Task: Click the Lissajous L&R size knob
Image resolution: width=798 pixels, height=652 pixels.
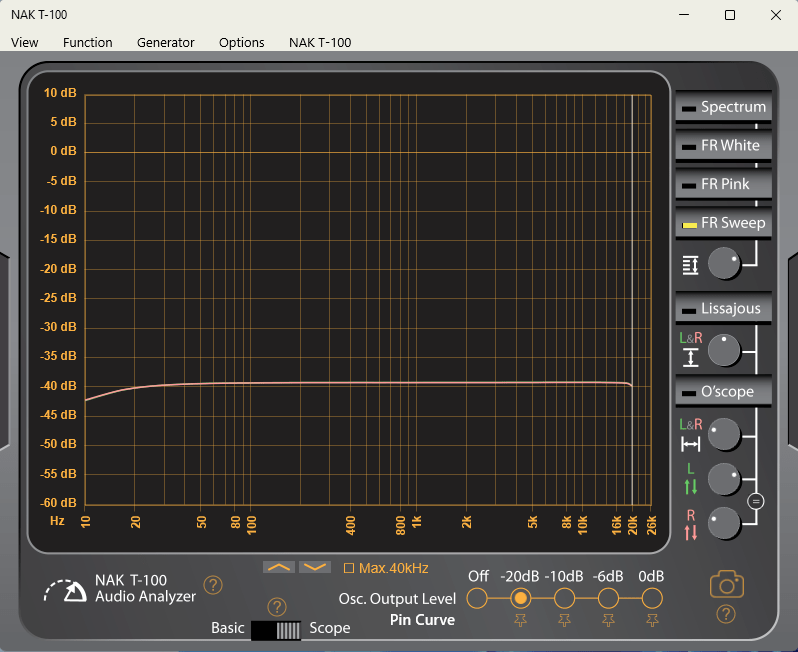Action: (x=724, y=350)
